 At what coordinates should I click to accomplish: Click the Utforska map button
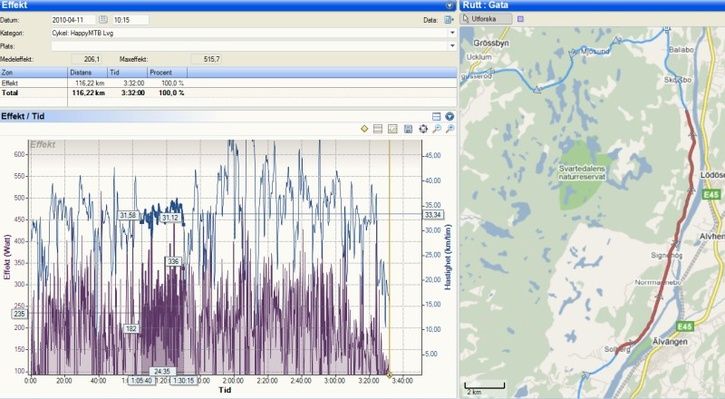click(x=486, y=19)
